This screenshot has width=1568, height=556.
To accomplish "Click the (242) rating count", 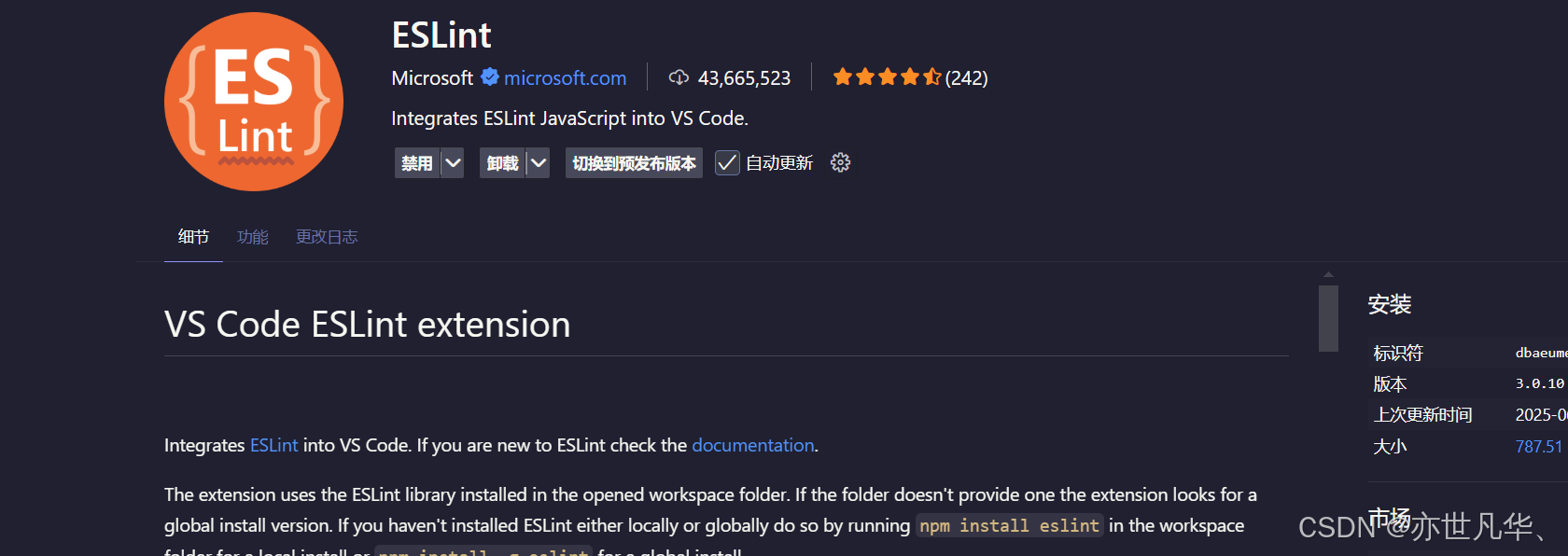I will pos(966,78).
